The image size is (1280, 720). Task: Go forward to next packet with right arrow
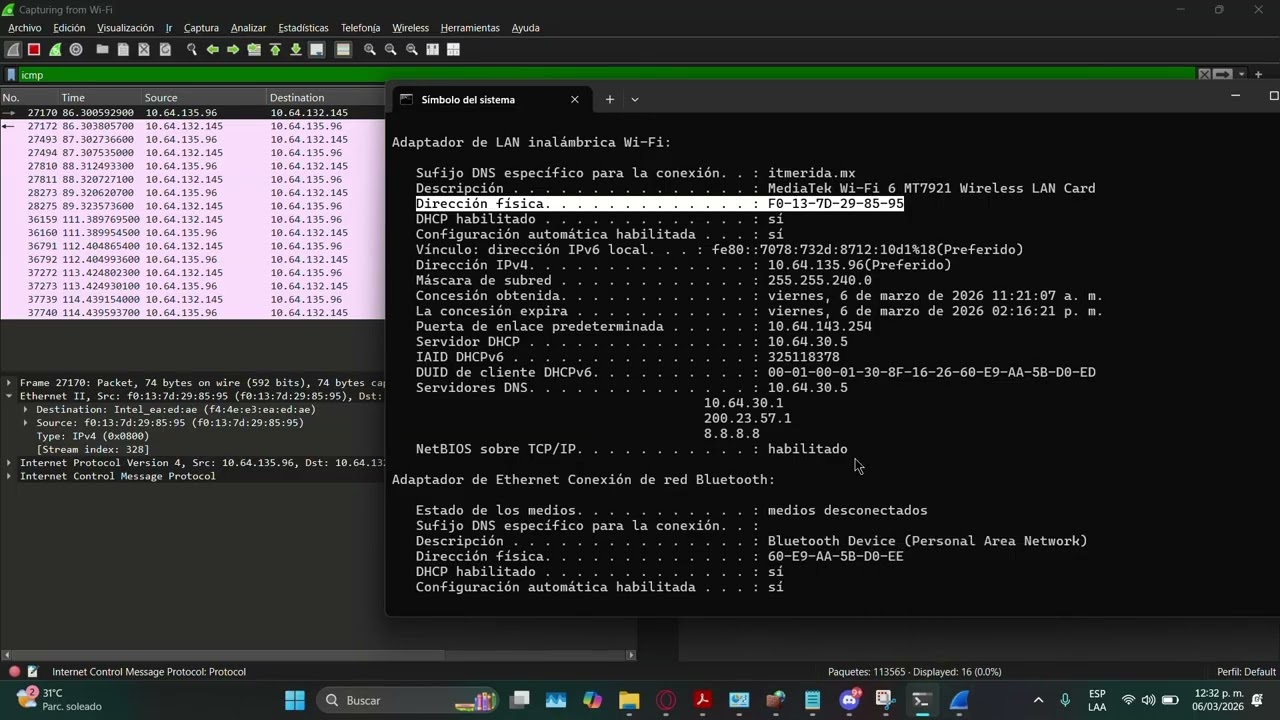pyautogui.click(x=233, y=49)
